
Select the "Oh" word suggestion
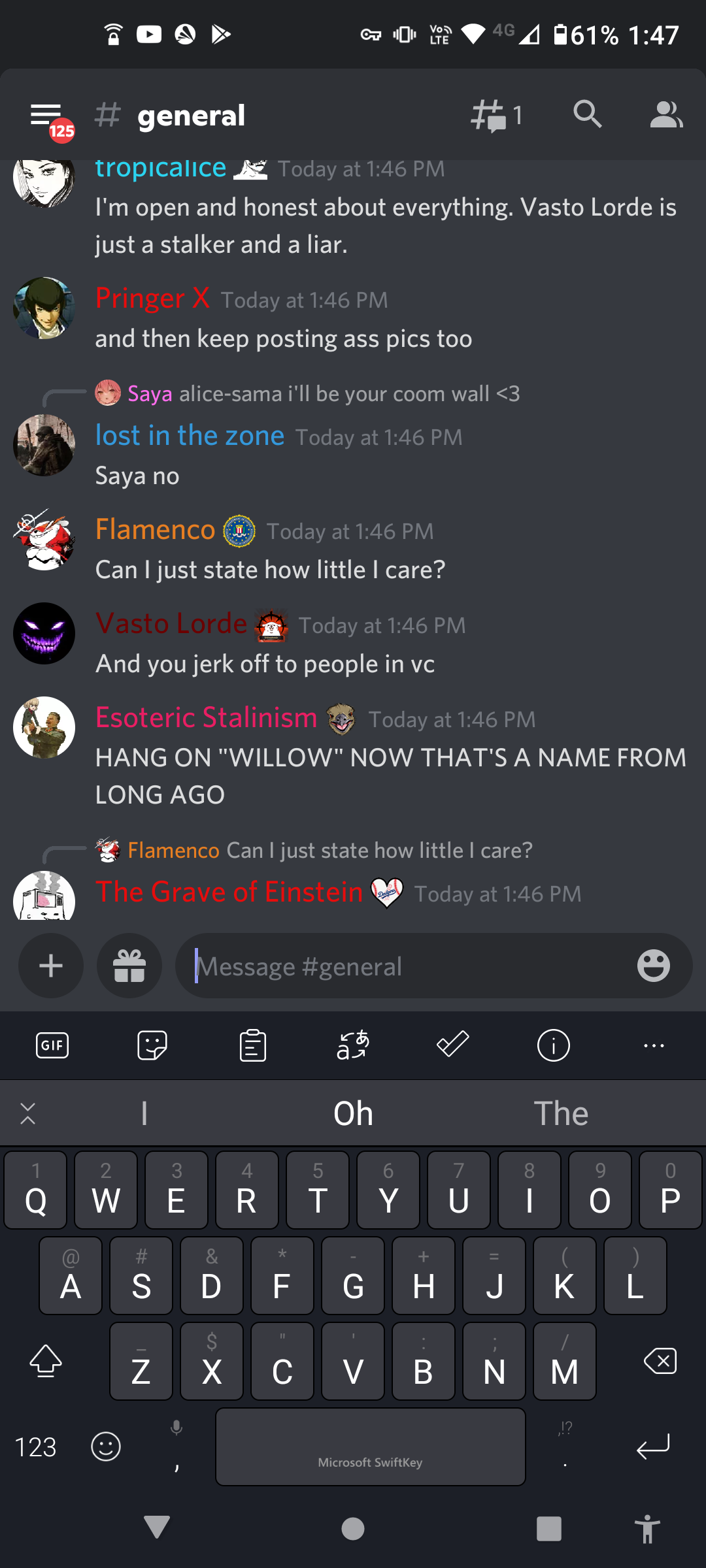pos(353,1113)
